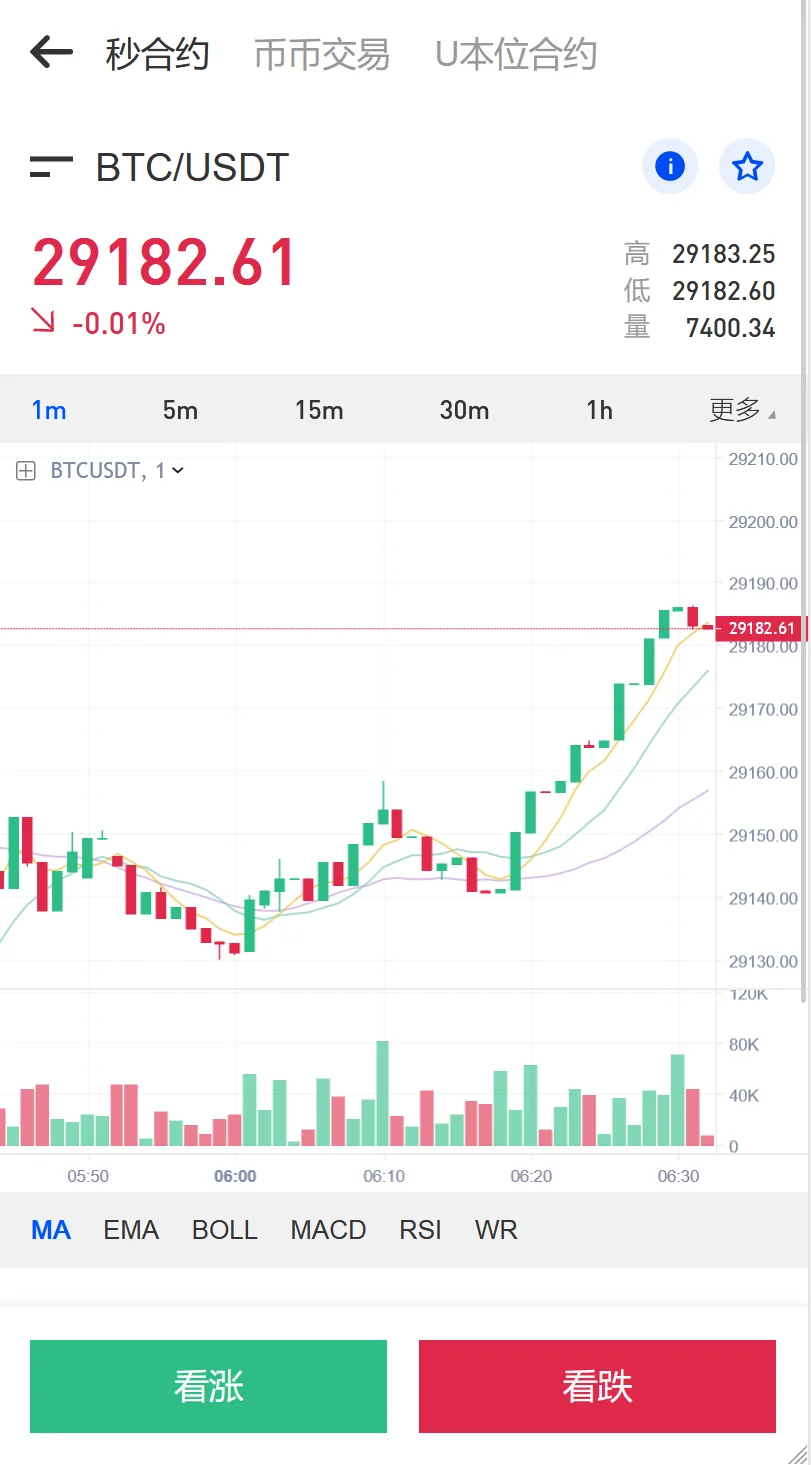The image size is (811, 1465).
Task: Enable the MACD indicator
Action: coord(328,1230)
